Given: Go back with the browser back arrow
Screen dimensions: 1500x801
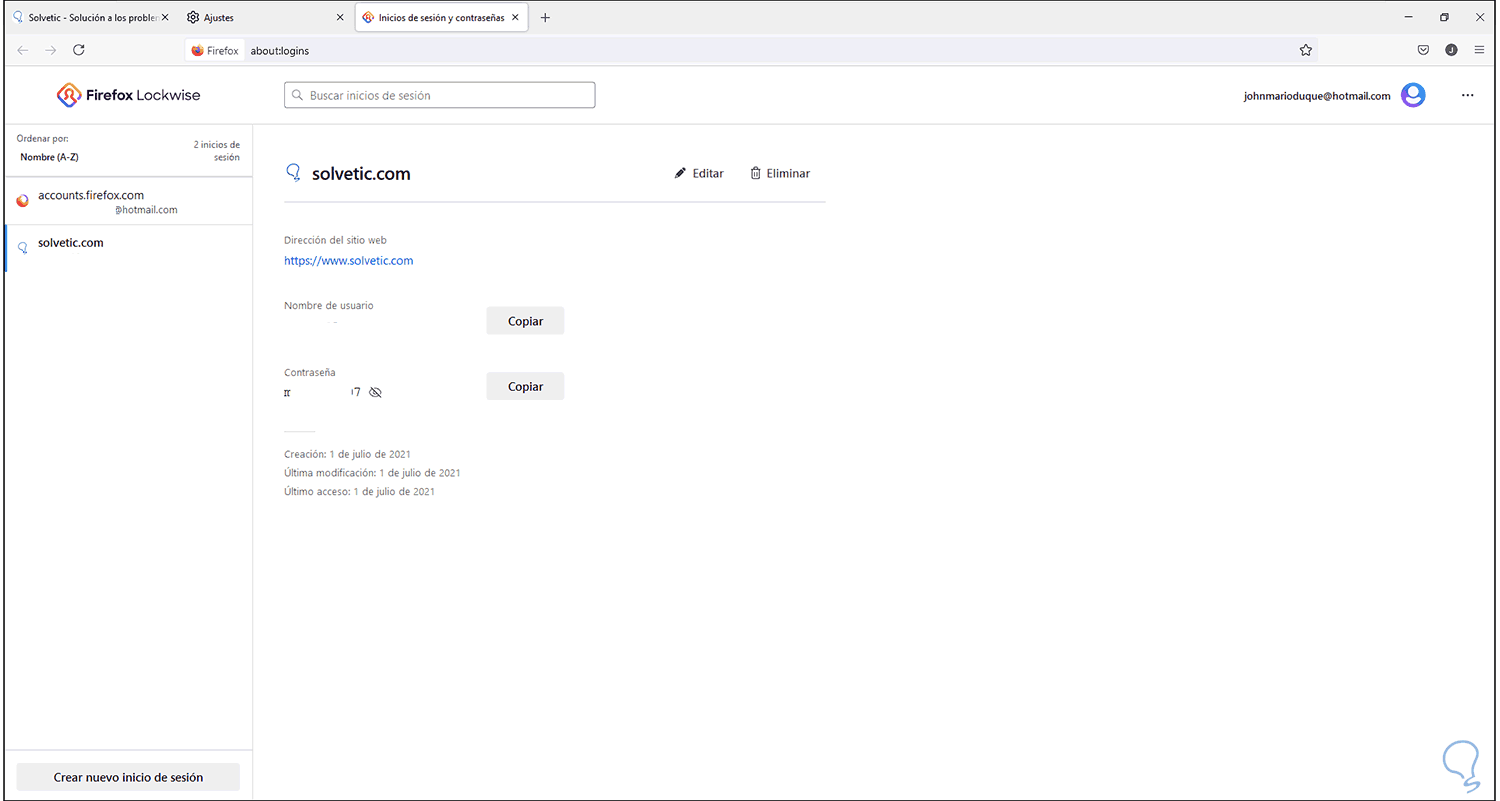Looking at the screenshot, I should click(23, 50).
